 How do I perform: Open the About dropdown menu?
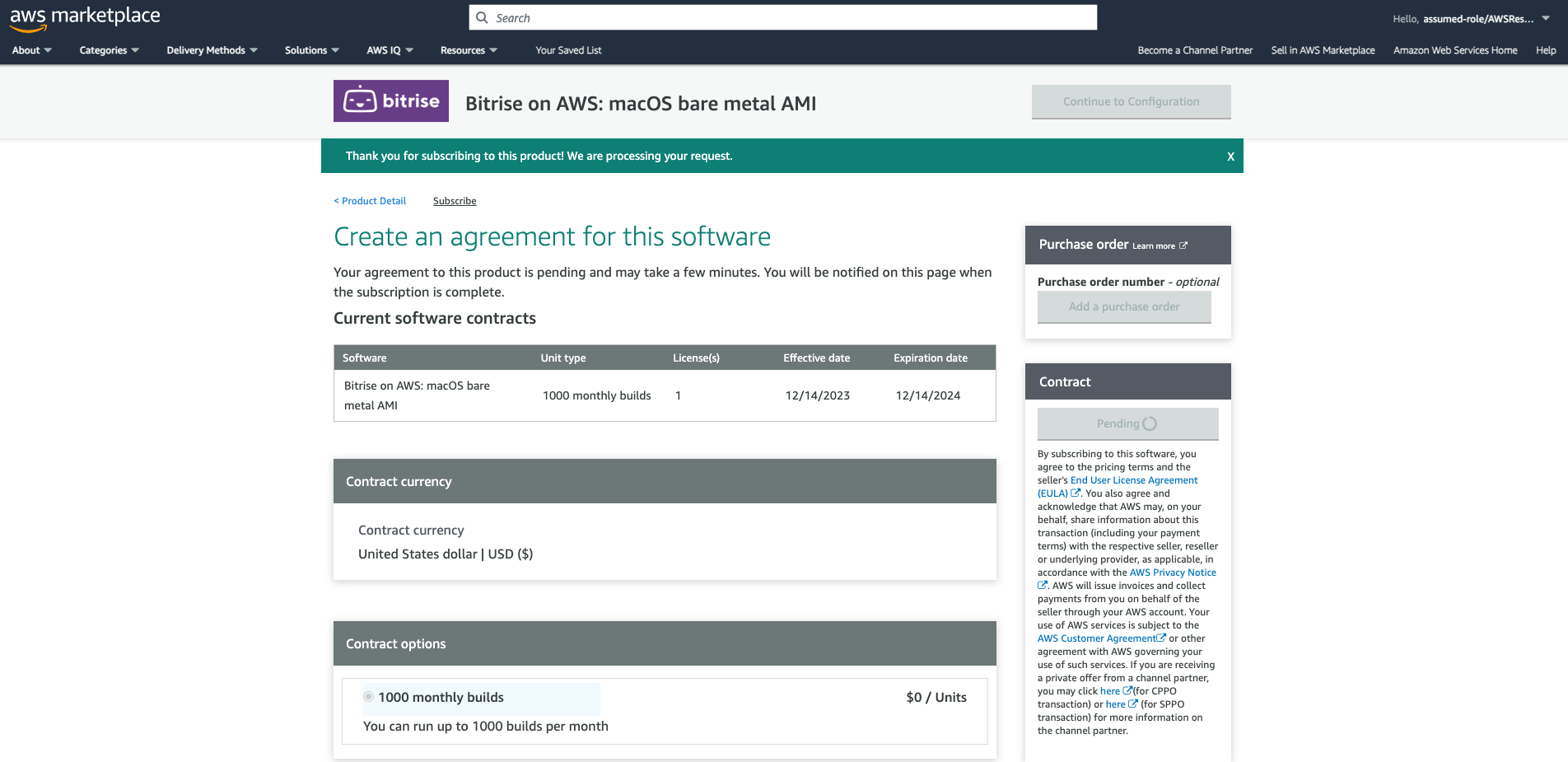tap(30, 50)
